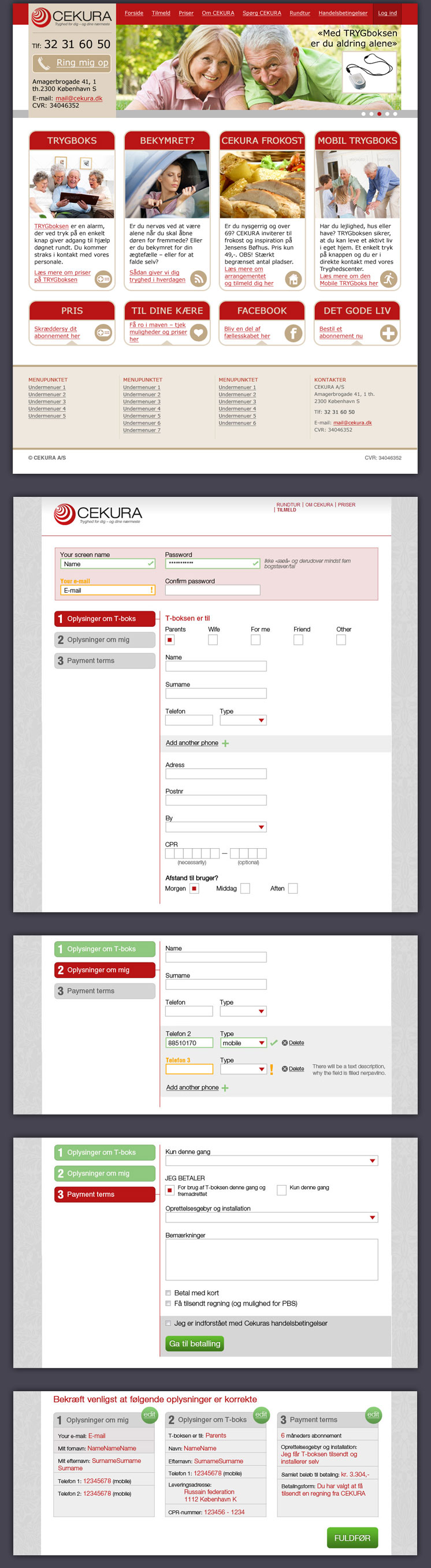The width and height of the screenshot is (431, 1568).
Task: Click green plus below Telefon 3 row
Action: [x=225, y=1088]
